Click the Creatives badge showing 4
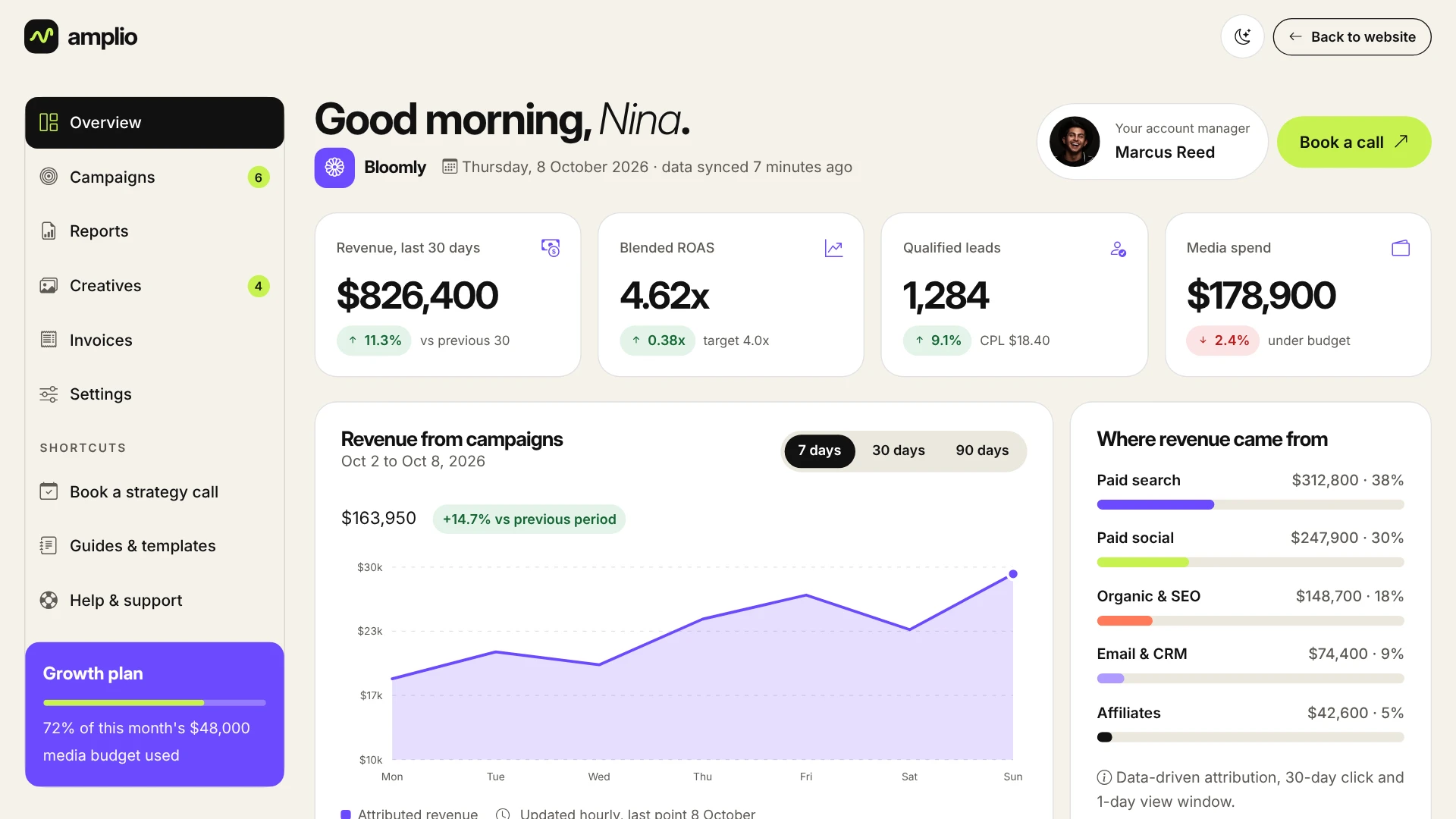This screenshot has height=819, width=1456. (x=259, y=286)
